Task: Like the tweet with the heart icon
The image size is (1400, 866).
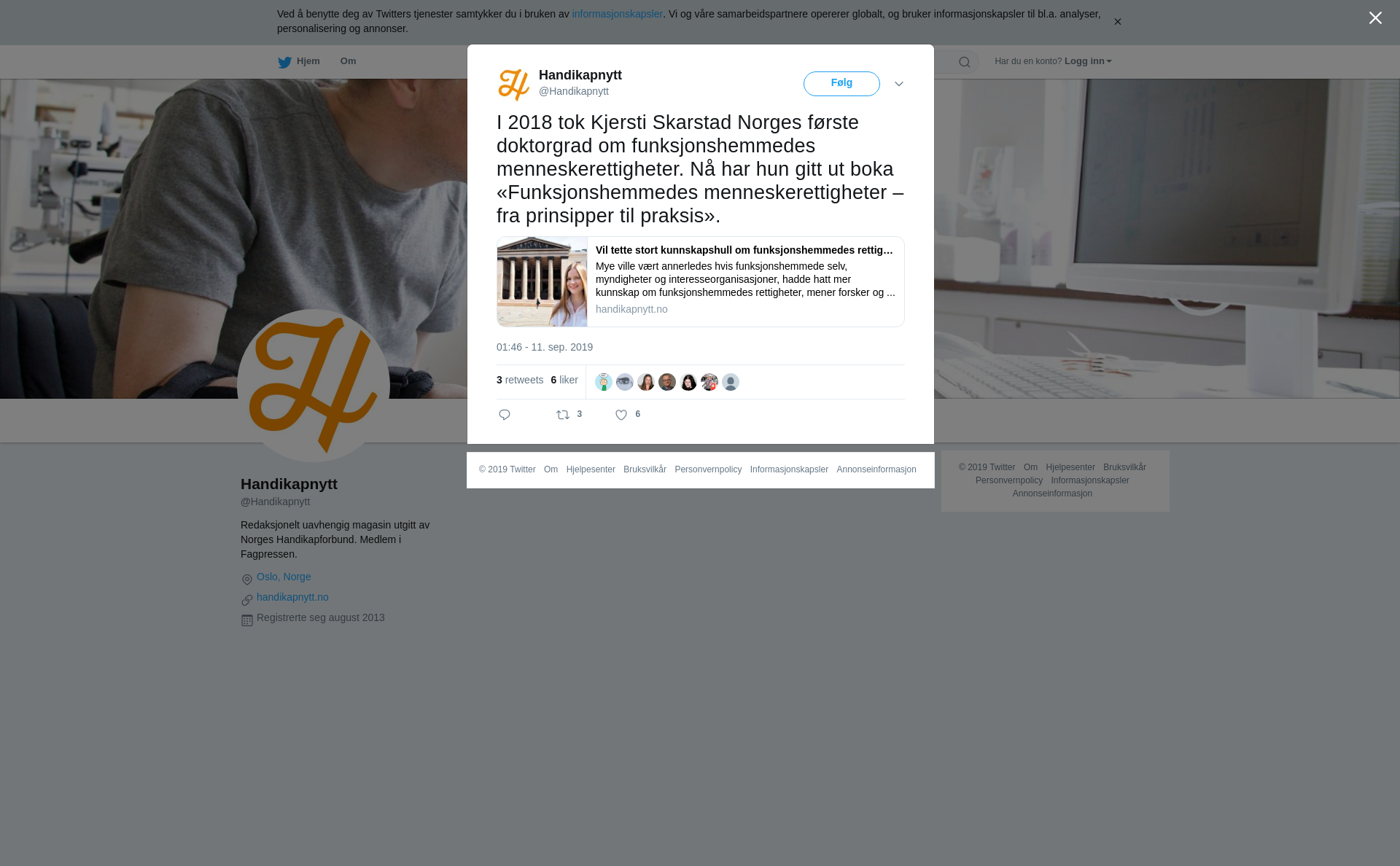Action: [x=621, y=415]
